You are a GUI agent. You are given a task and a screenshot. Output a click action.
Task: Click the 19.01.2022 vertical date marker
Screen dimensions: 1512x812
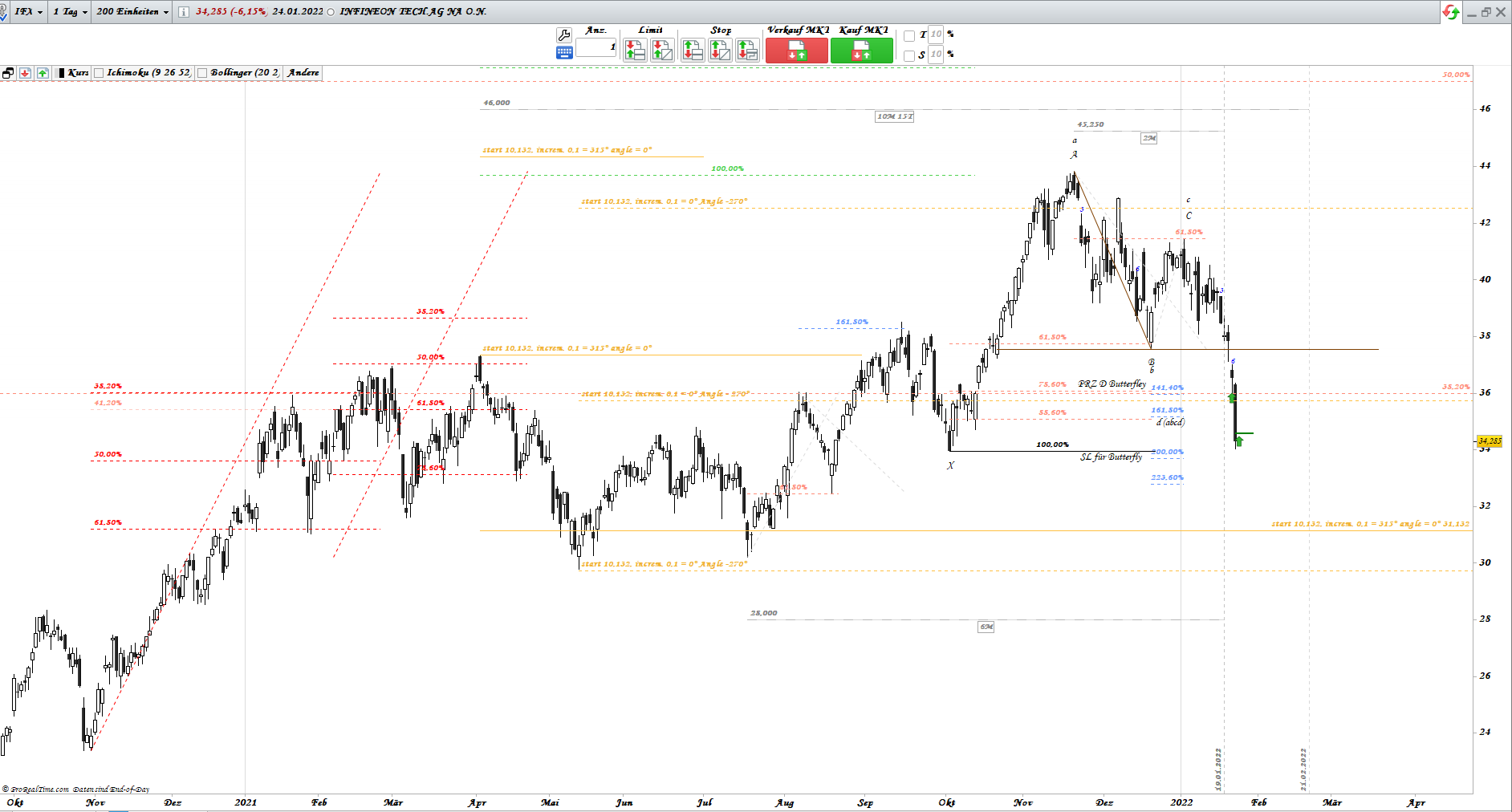(1218, 769)
